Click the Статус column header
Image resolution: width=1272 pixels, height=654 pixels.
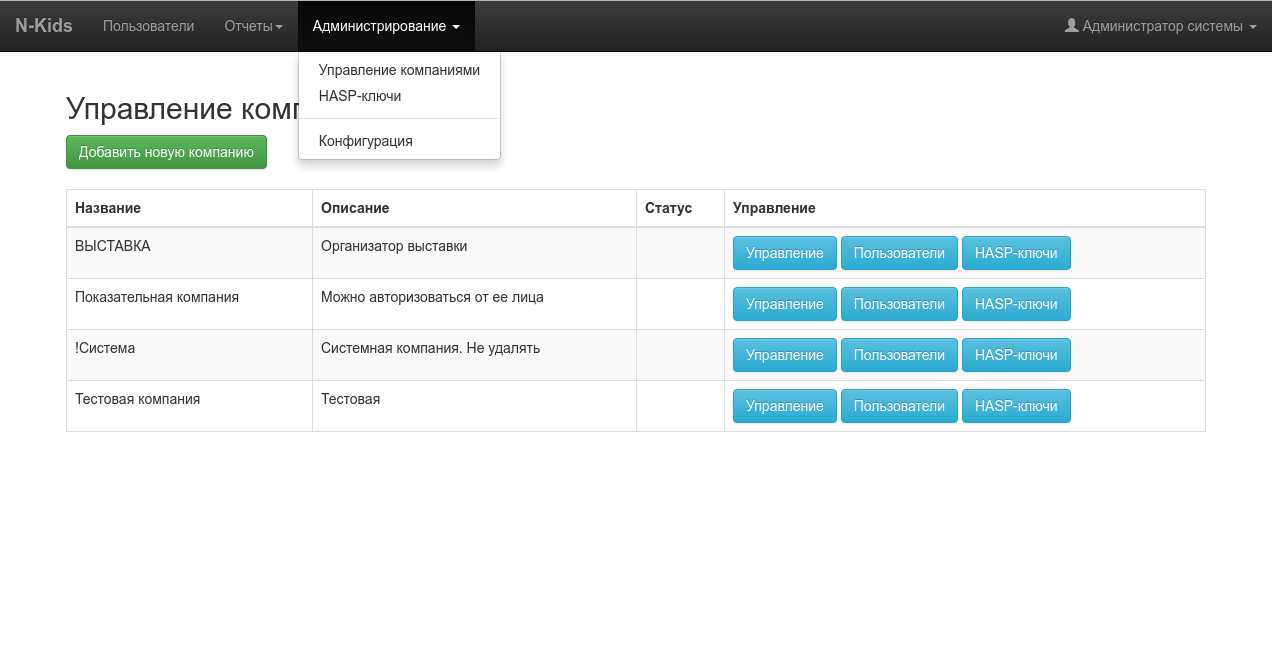coord(680,208)
